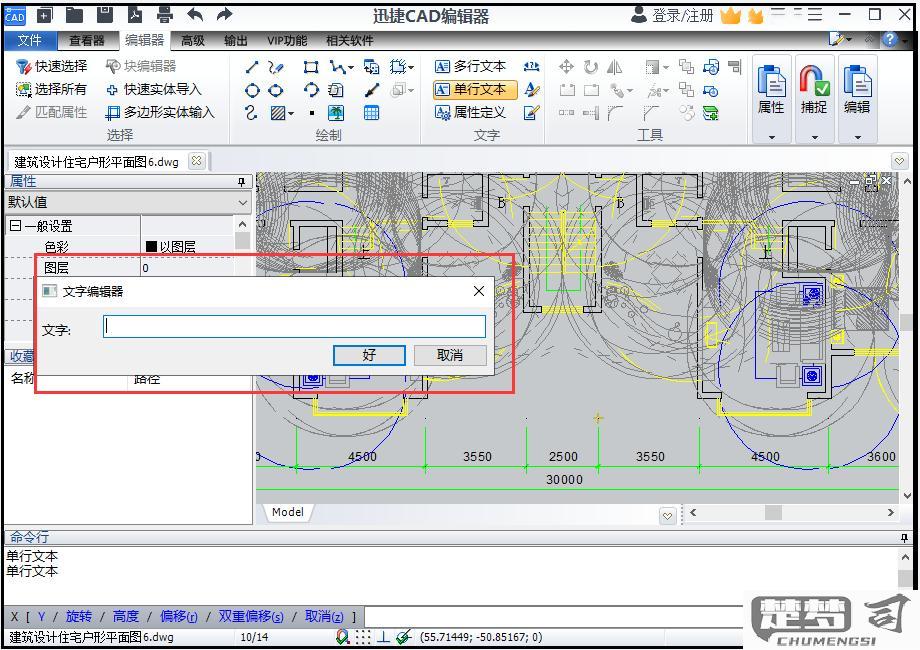Select the Line drawing tool
This screenshot has width=920, height=650.
point(252,67)
